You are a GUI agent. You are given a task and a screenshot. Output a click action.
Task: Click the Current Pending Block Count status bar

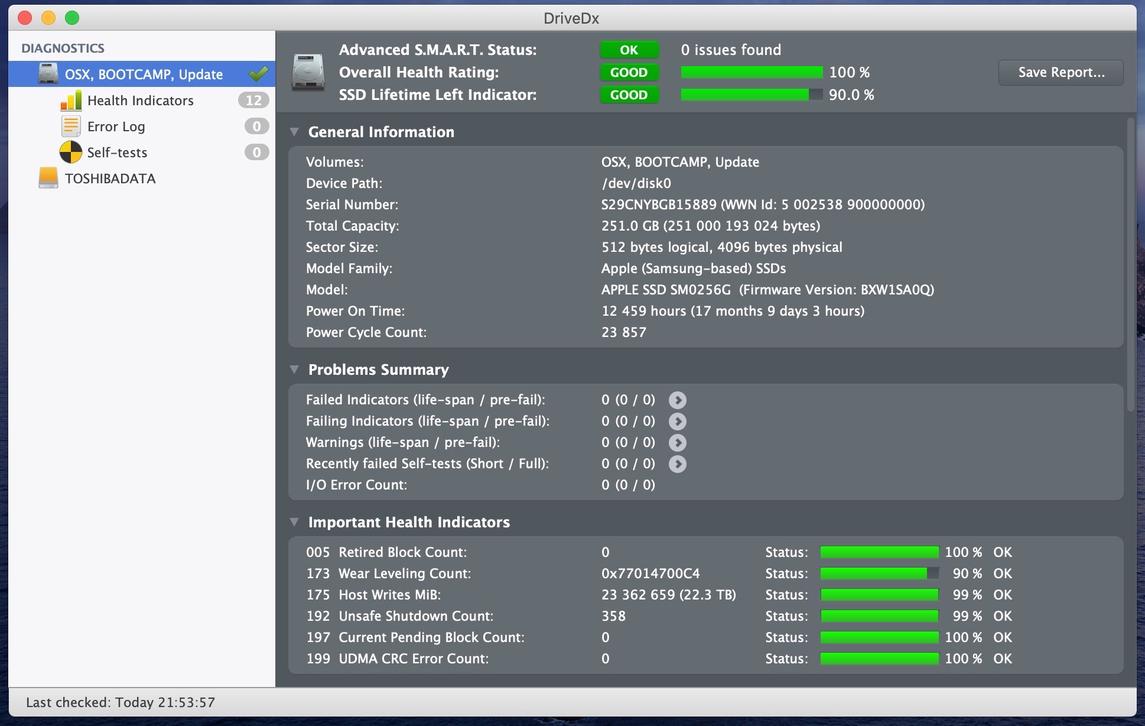point(879,638)
